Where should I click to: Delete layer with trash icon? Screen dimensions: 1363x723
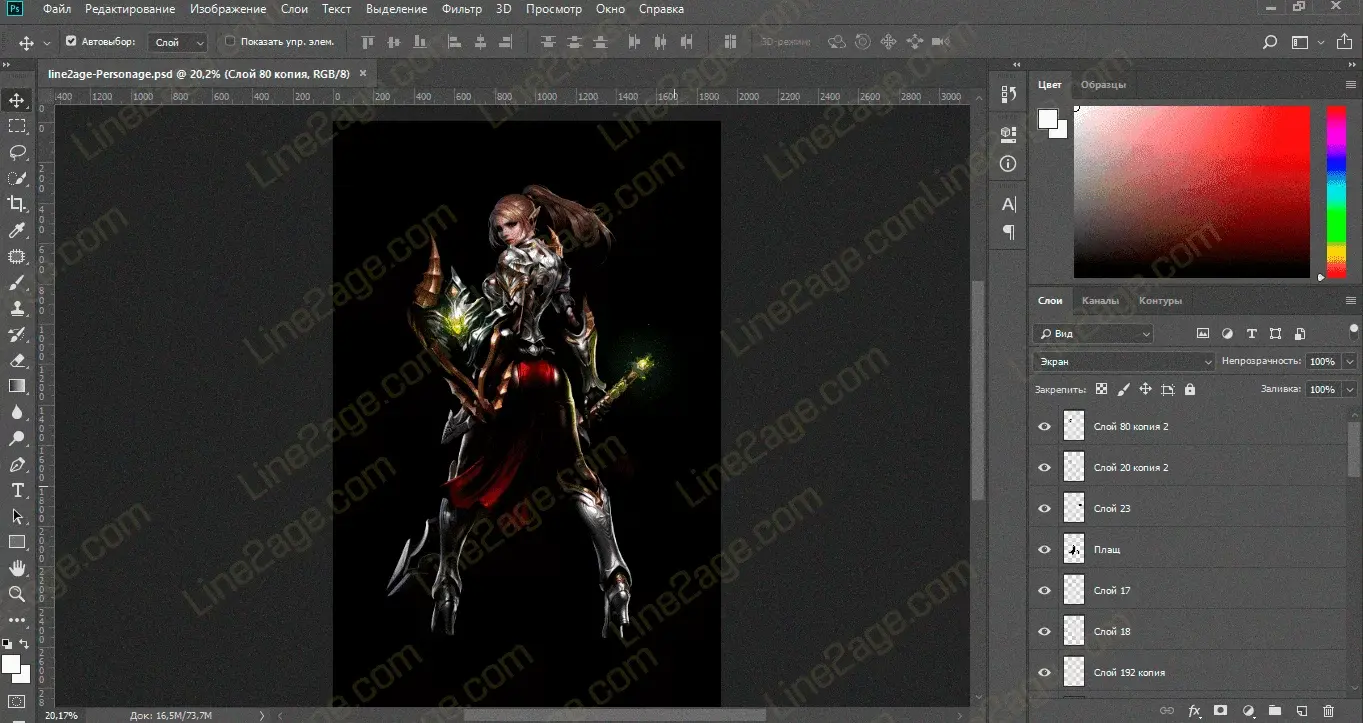point(1328,711)
